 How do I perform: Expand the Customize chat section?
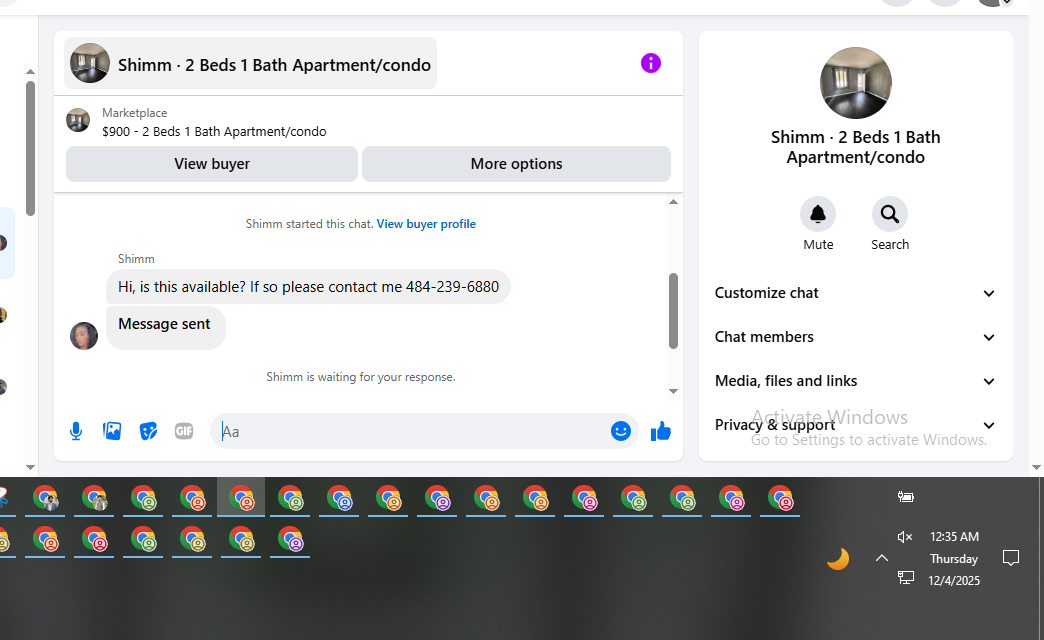point(855,293)
